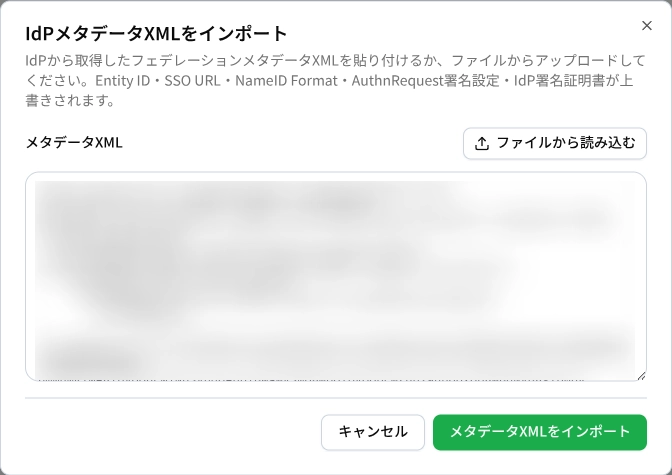Image resolution: width=672 pixels, height=475 pixels.
Task: Click the description text mentioning Entity ID
Action: pyautogui.click(x=336, y=81)
